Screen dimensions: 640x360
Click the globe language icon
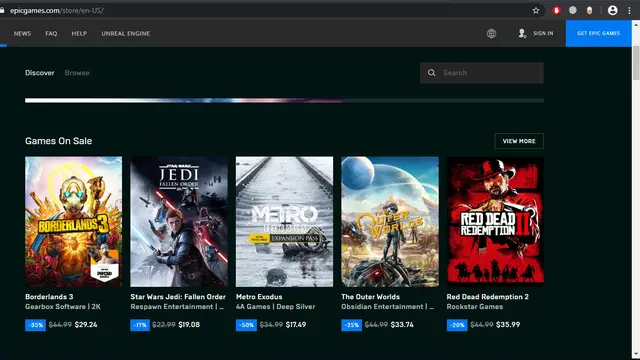pos(491,33)
